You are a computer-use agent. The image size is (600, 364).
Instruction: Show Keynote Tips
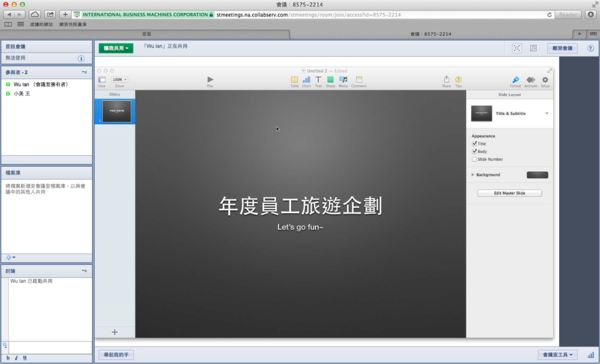point(458,79)
